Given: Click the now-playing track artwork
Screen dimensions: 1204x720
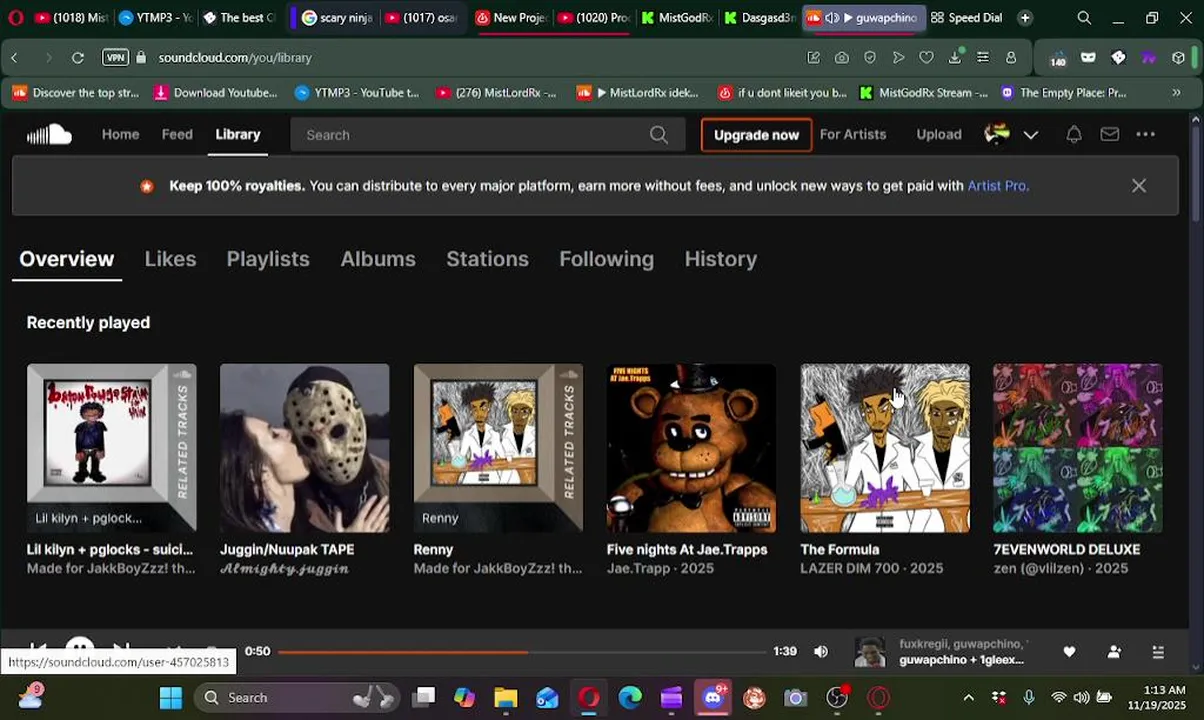Looking at the screenshot, I should click(x=870, y=652).
